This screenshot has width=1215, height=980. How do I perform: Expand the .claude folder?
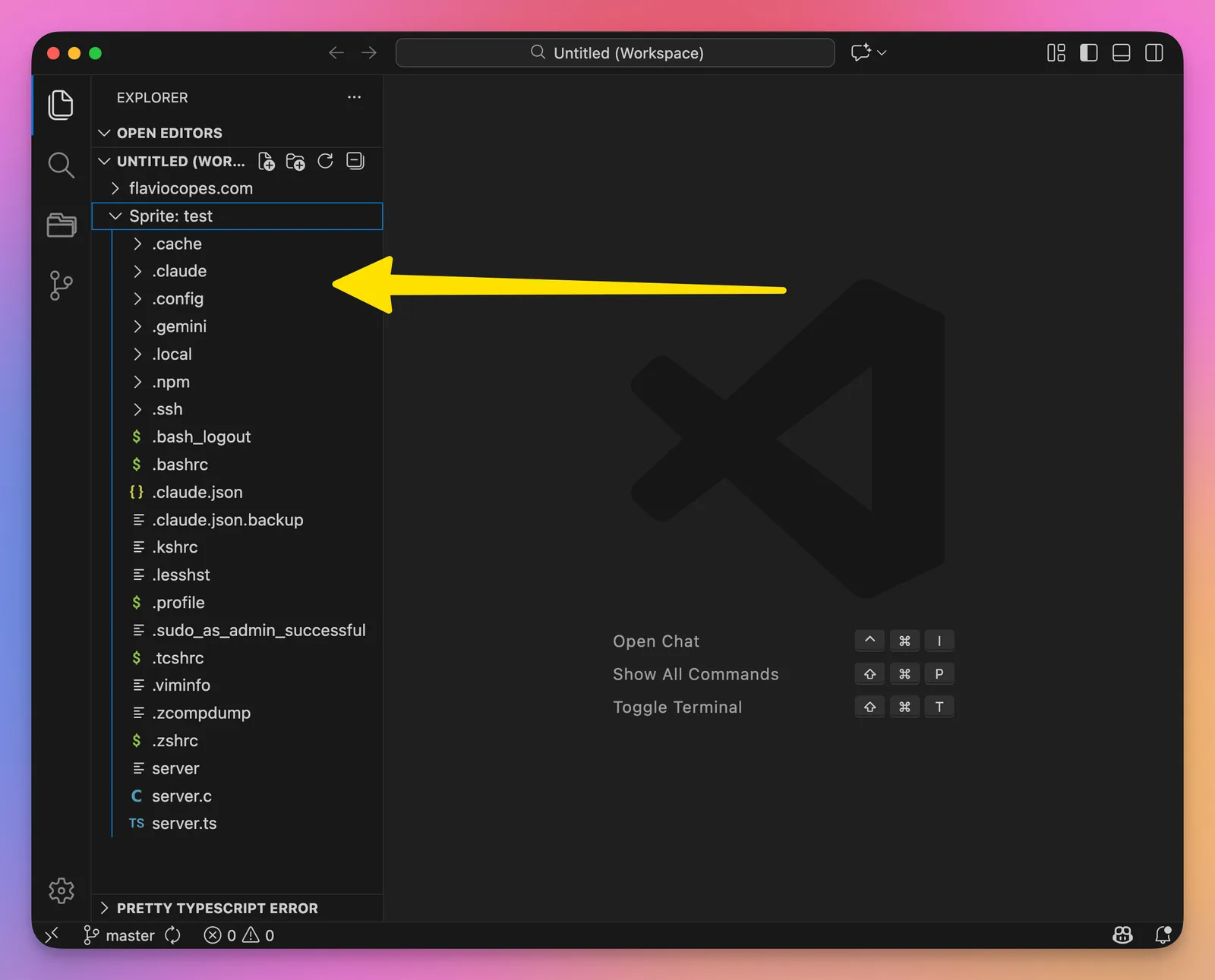click(x=237, y=271)
